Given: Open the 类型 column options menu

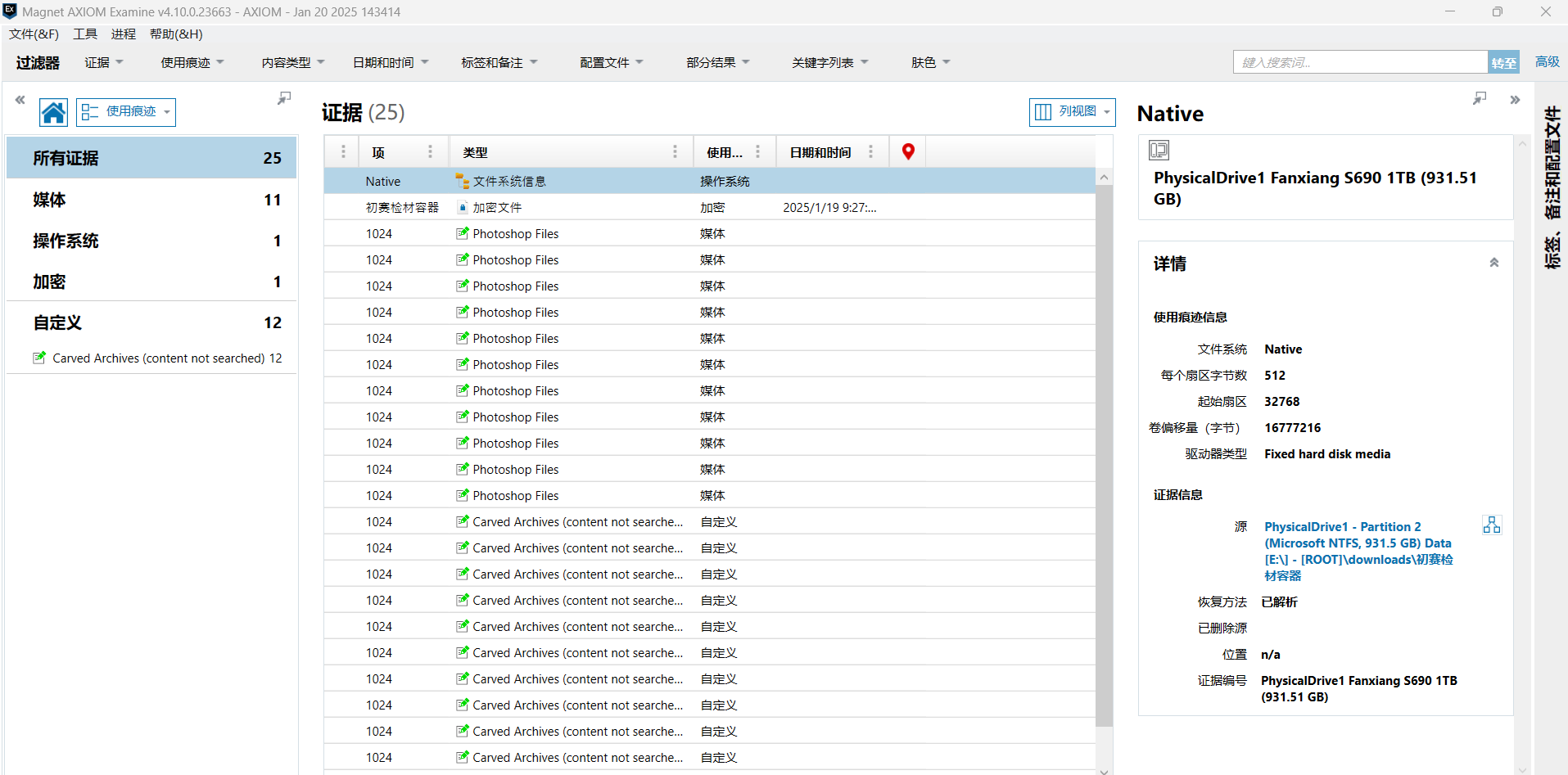Looking at the screenshot, I should coord(675,151).
